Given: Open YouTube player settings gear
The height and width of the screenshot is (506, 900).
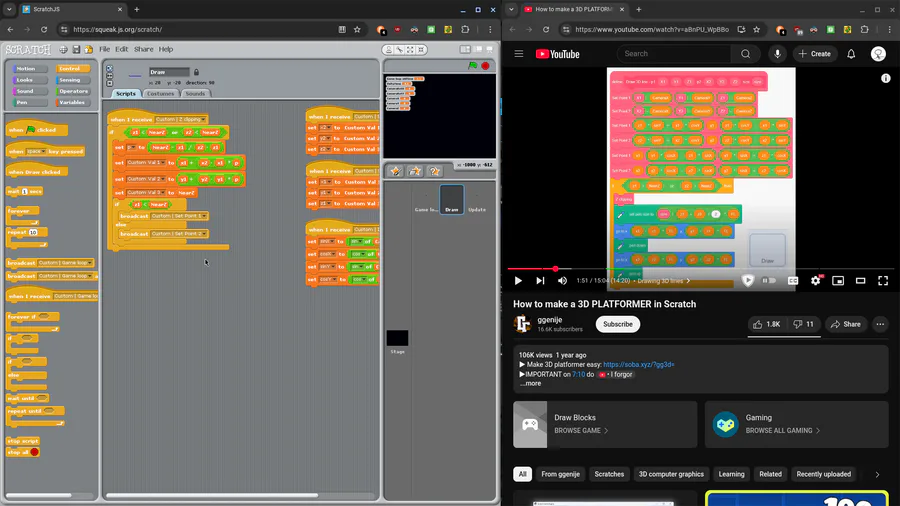Looking at the screenshot, I should (x=816, y=281).
